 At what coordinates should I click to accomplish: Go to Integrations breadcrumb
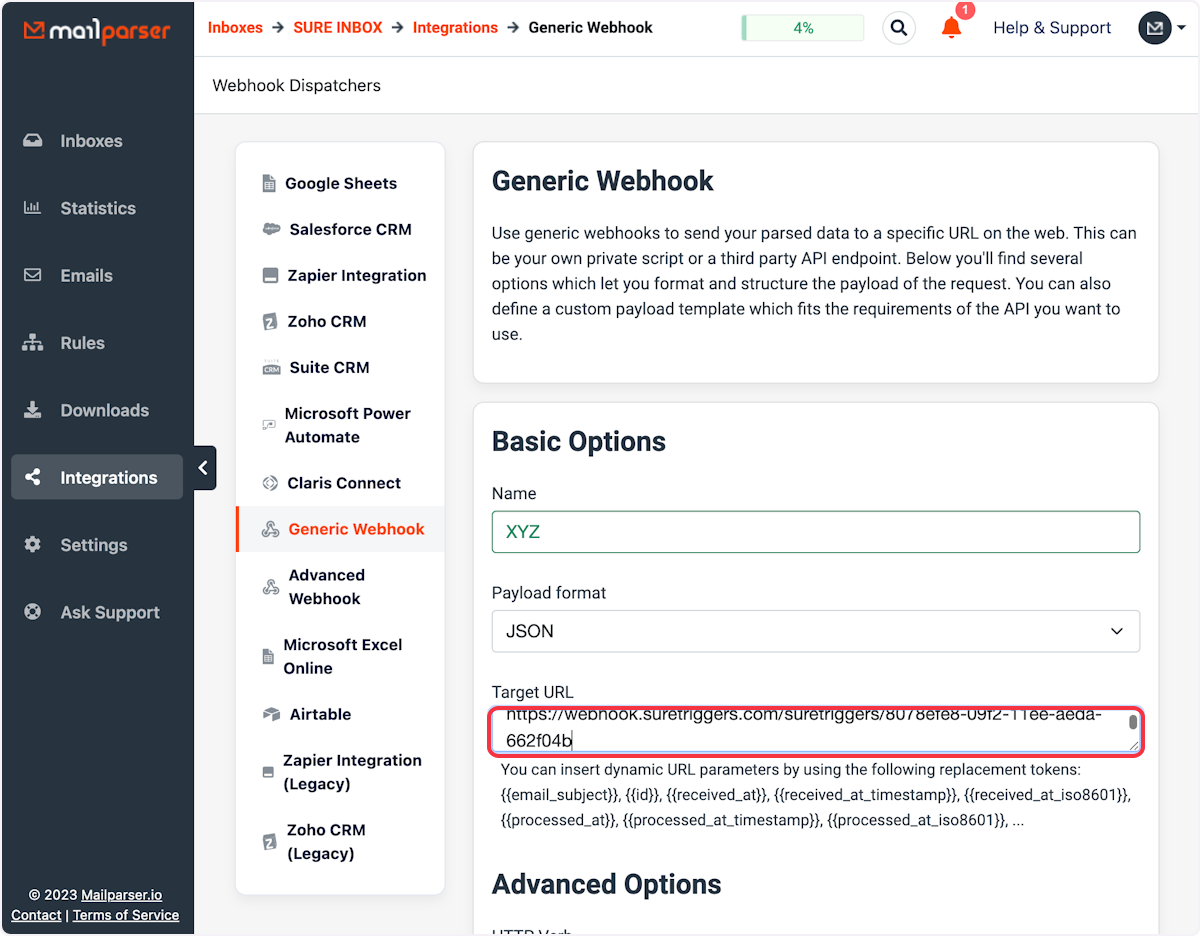[455, 28]
